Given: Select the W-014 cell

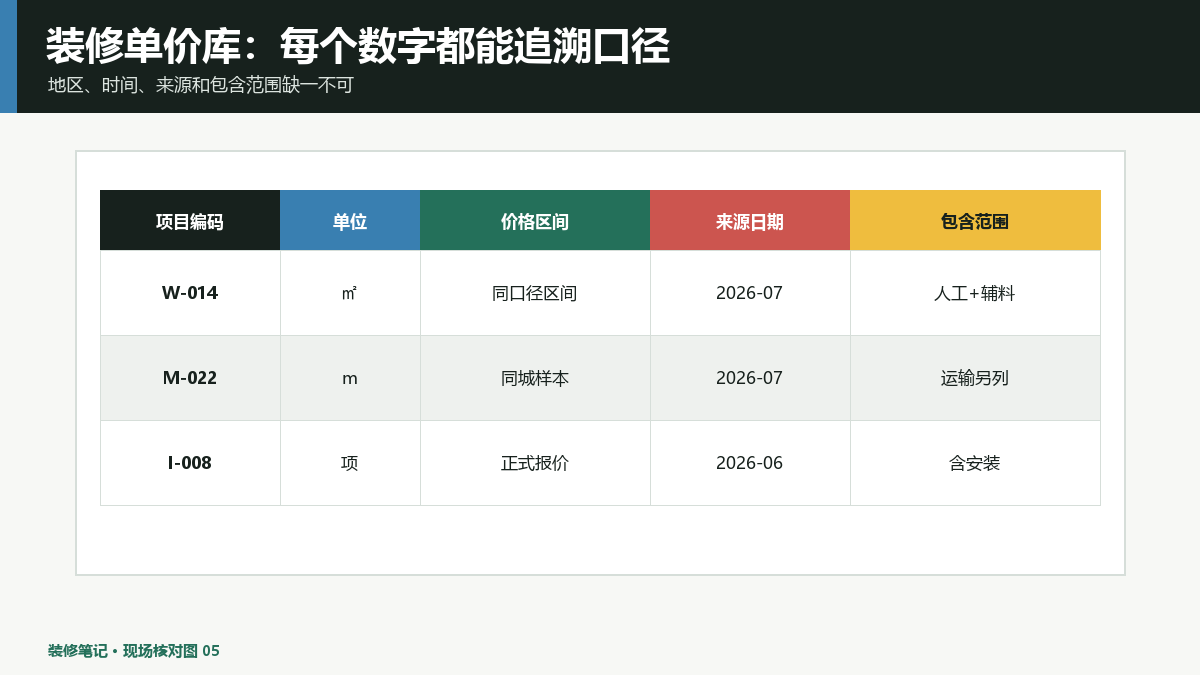Looking at the screenshot, I should (x=190, y=293).
